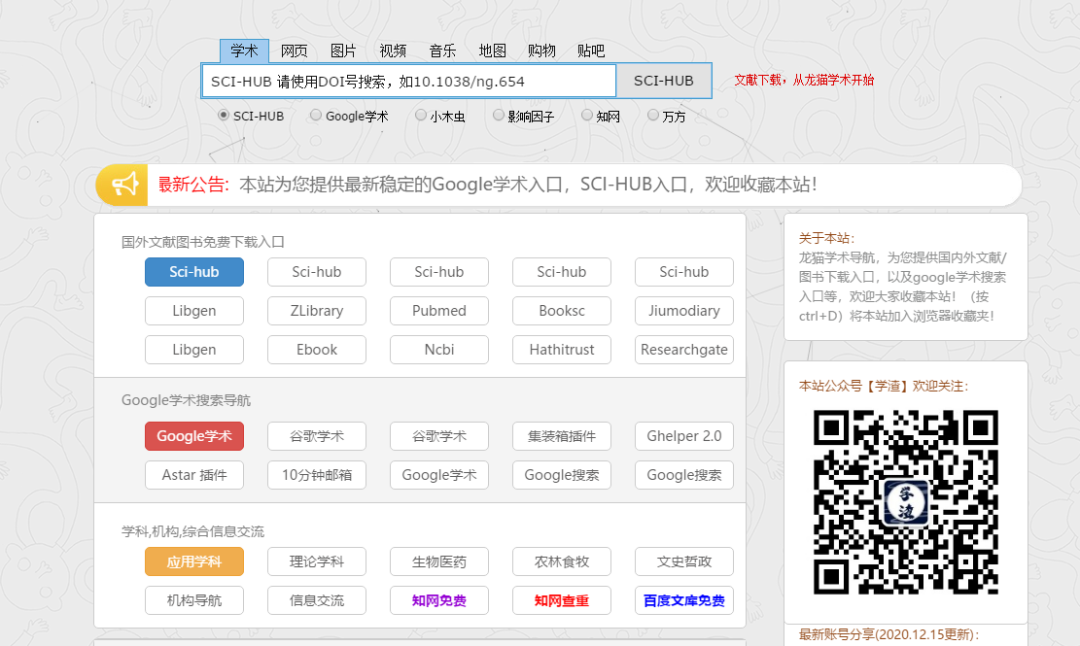Select the 影响因子 radio option
Image resolution: width=1080 pixels, height=646 pixels.
coord(498,115)
